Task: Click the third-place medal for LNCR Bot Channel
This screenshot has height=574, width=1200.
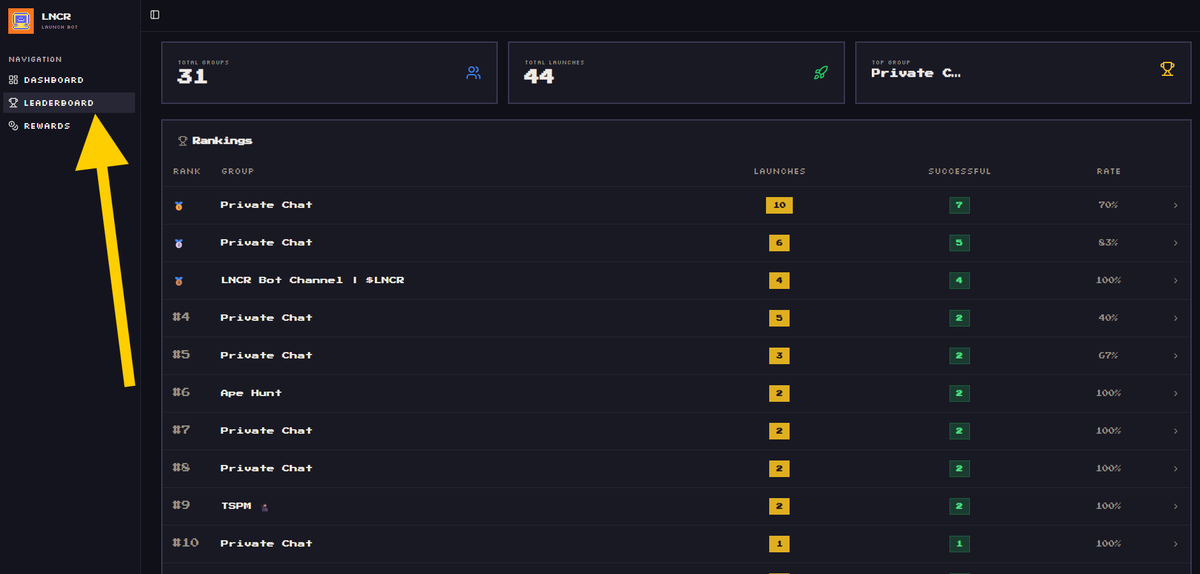Action: coord(179,281)
